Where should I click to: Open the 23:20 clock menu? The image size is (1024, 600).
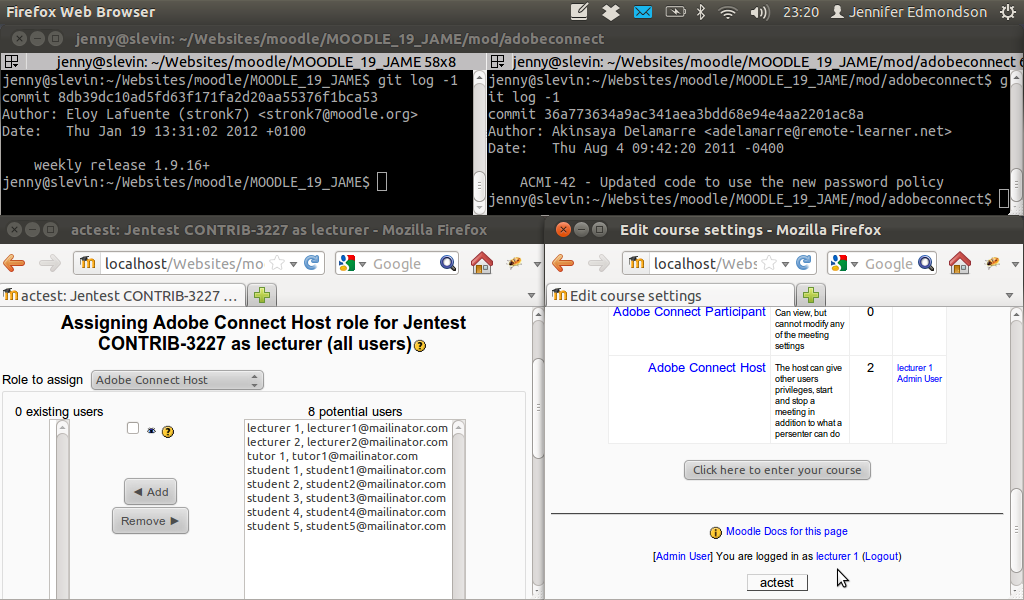click(801, 12)
